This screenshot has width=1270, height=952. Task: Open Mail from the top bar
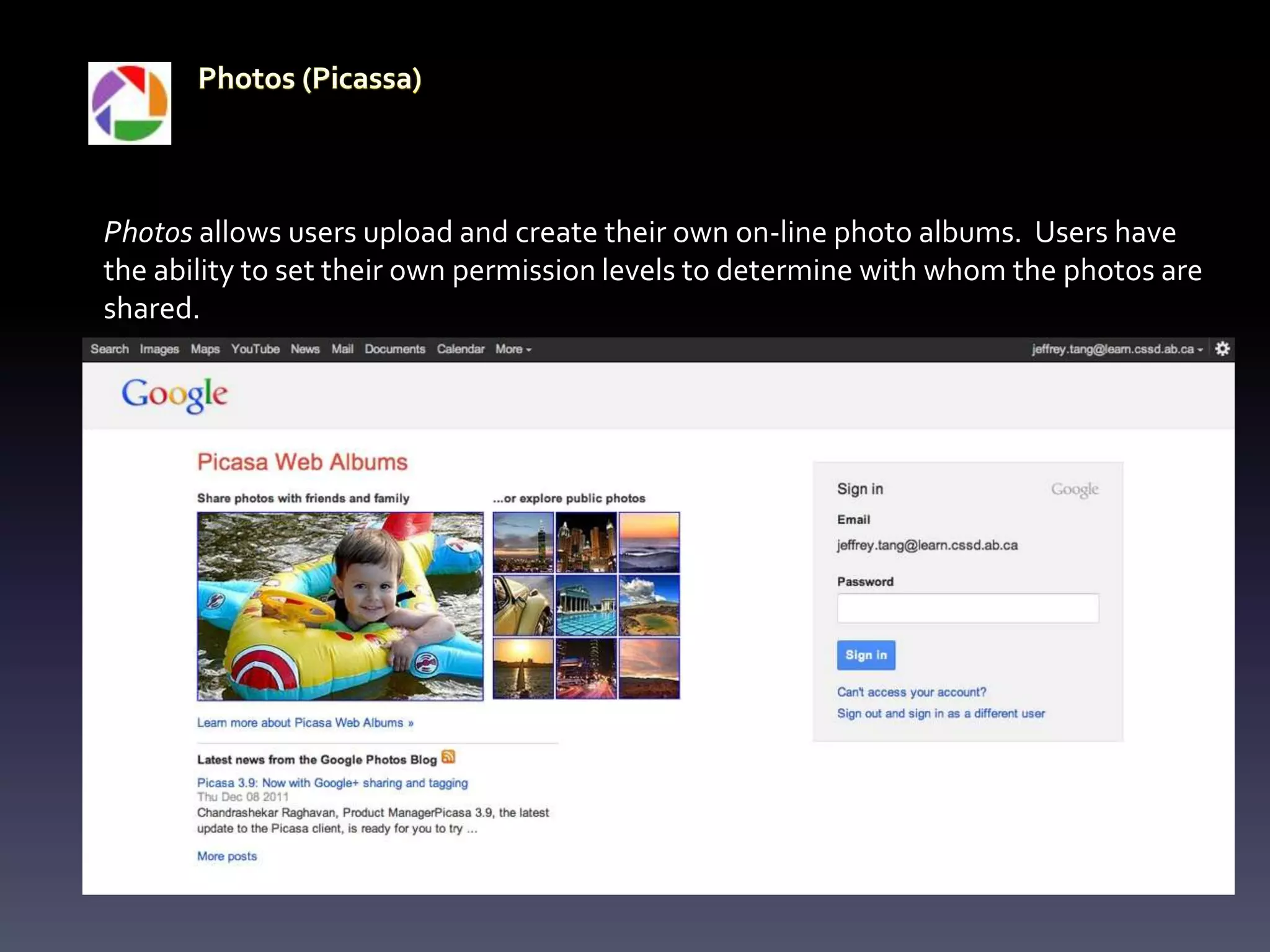[342, 349]
